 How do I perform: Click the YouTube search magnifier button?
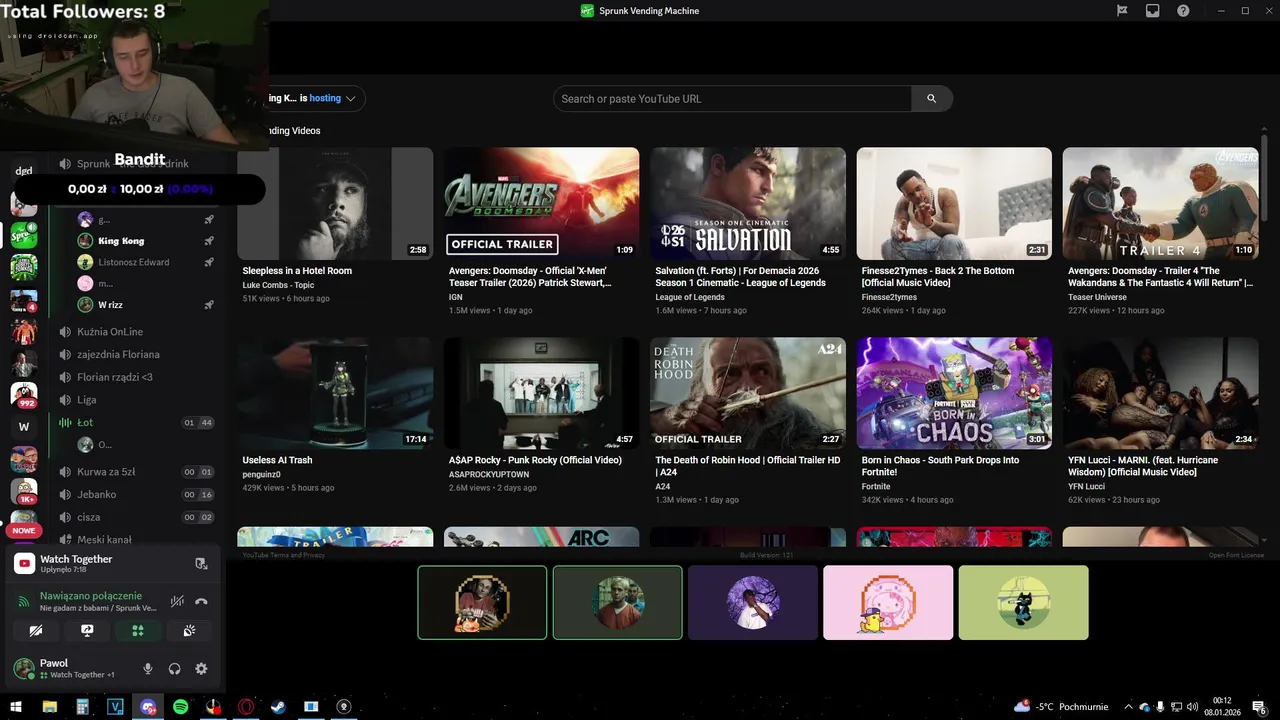931,99
